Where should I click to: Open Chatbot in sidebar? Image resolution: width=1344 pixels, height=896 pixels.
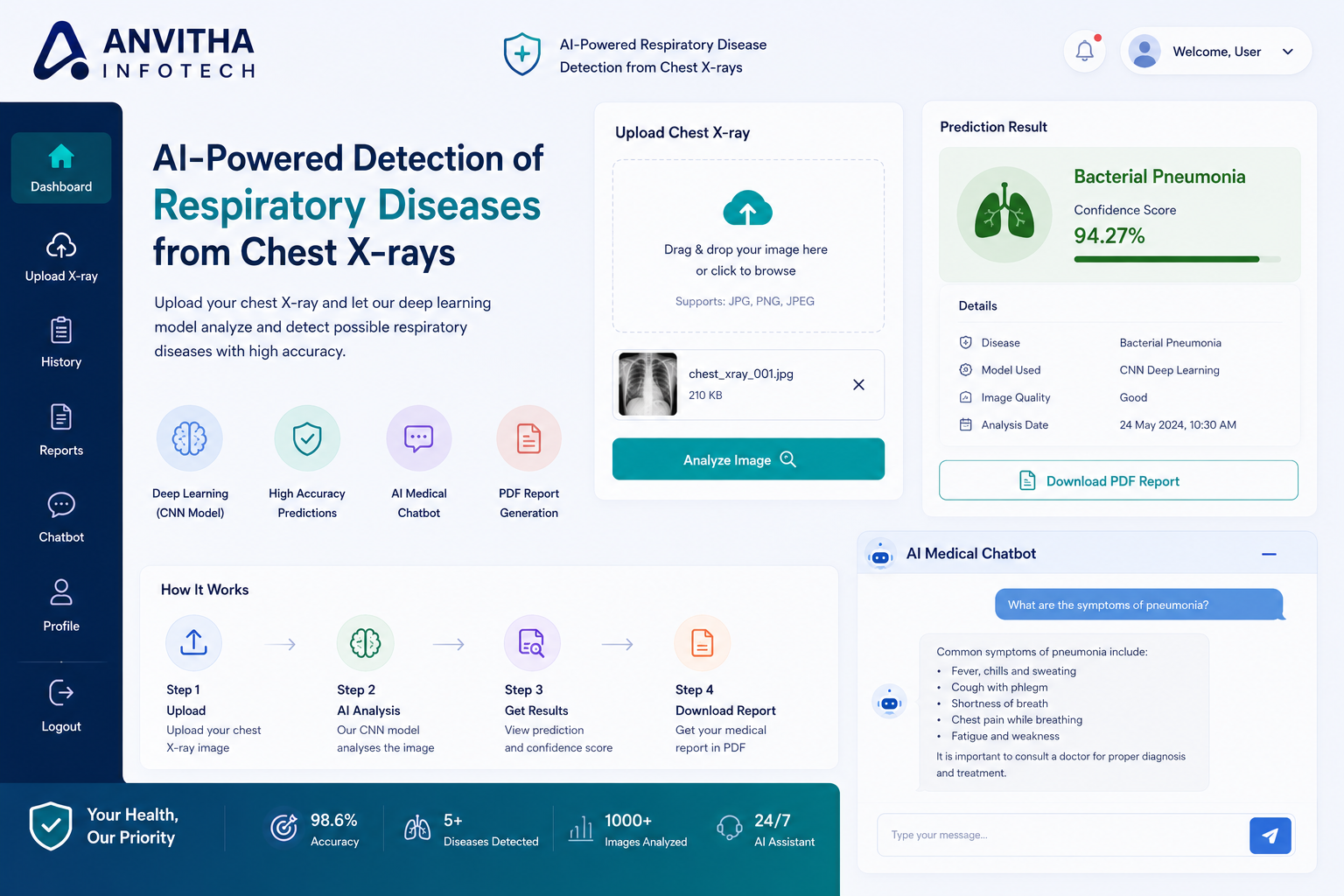pos(61,518)
